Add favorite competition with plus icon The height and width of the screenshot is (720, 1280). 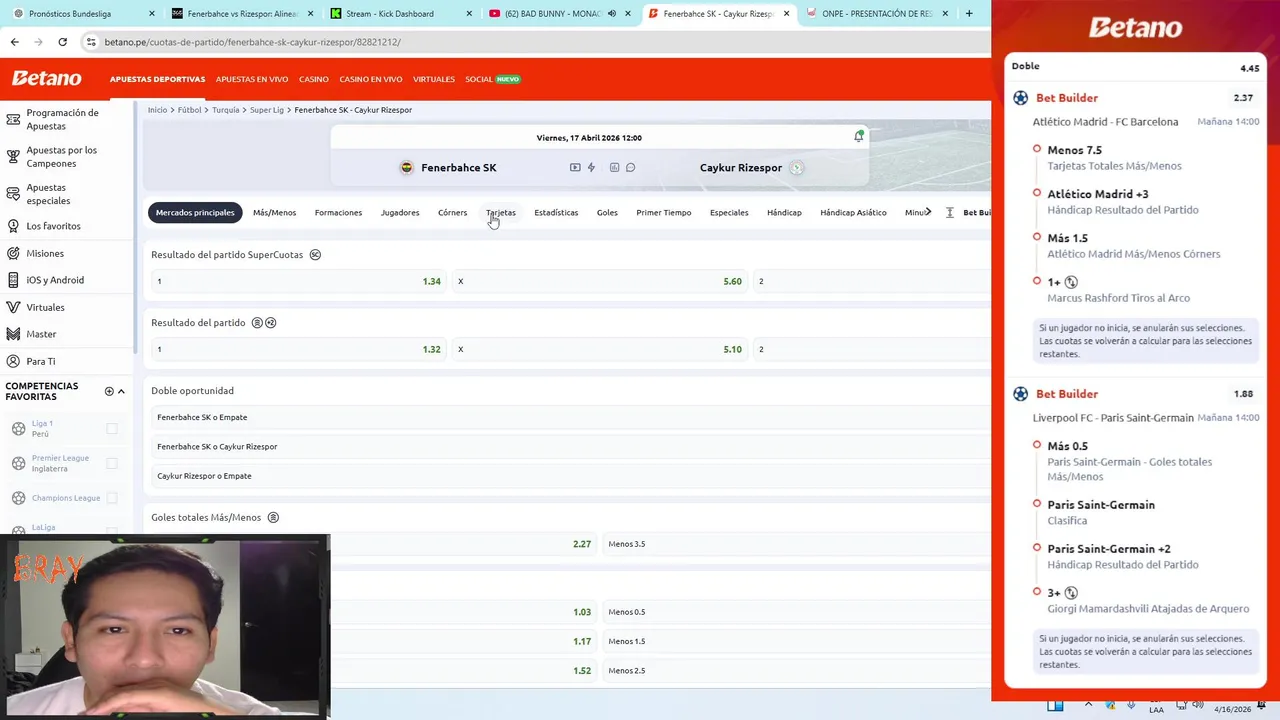click(x=109, y=391)
